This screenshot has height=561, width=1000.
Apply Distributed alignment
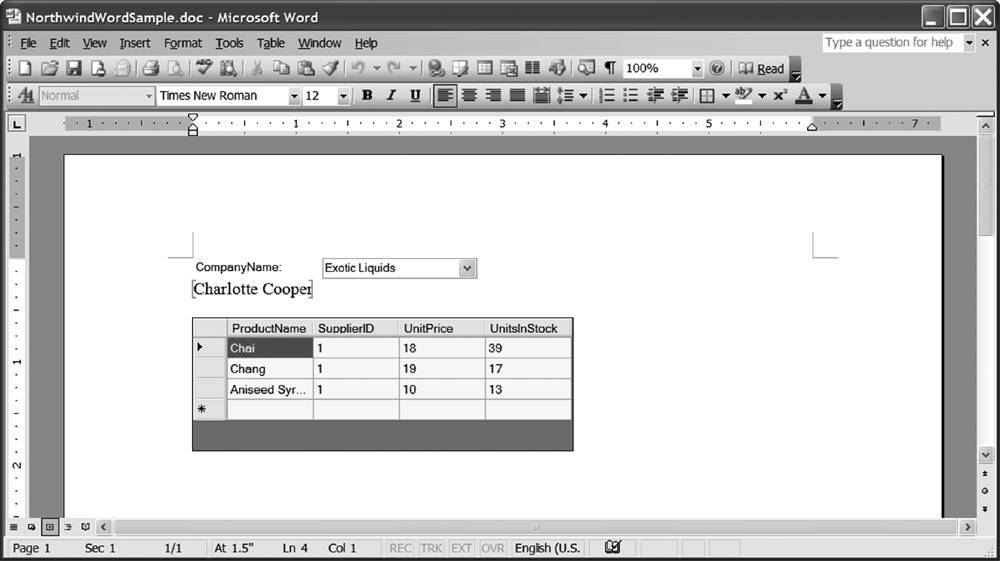[541, 96]
